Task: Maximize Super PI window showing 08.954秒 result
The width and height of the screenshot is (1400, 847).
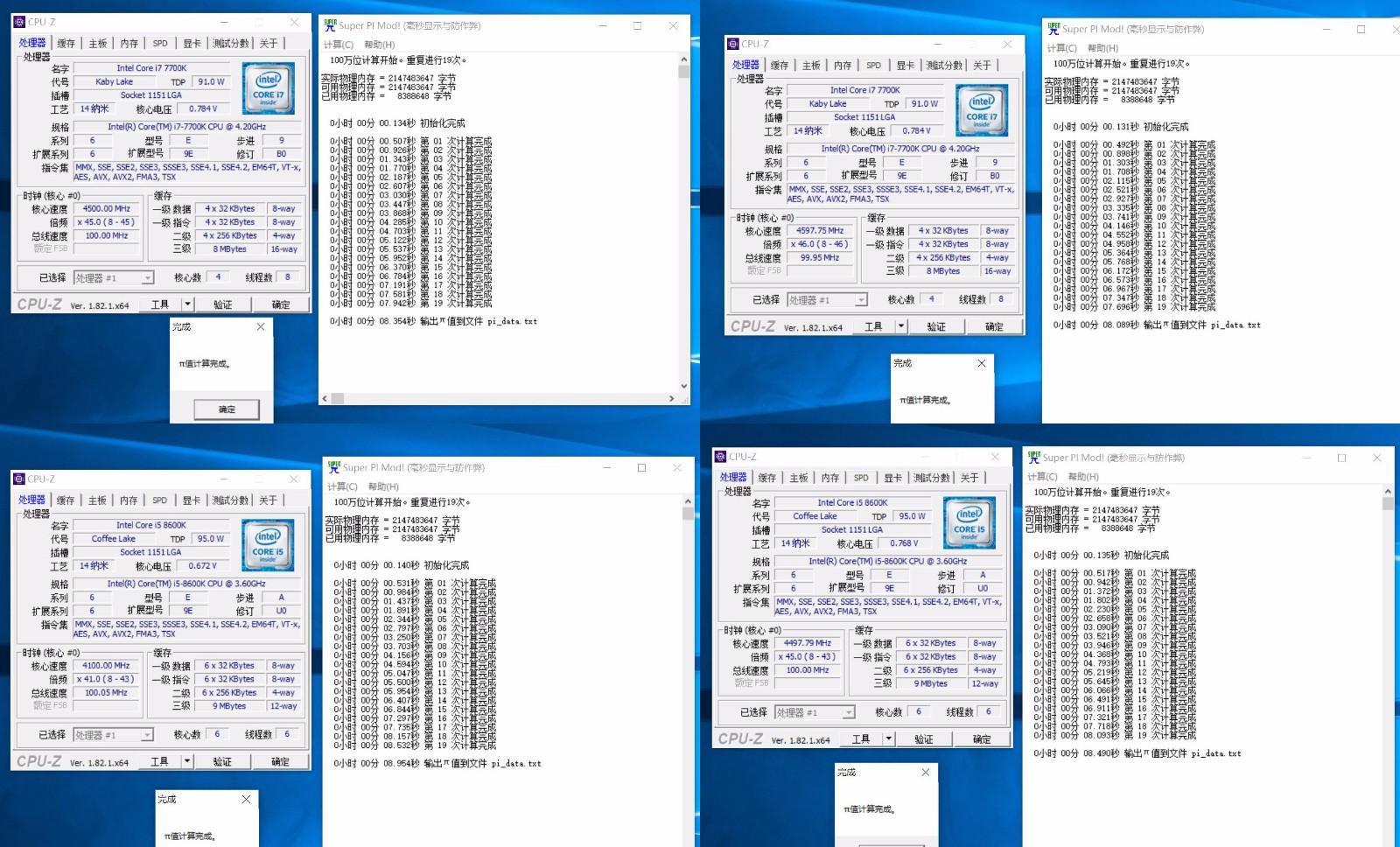Action: coord(641,467)
